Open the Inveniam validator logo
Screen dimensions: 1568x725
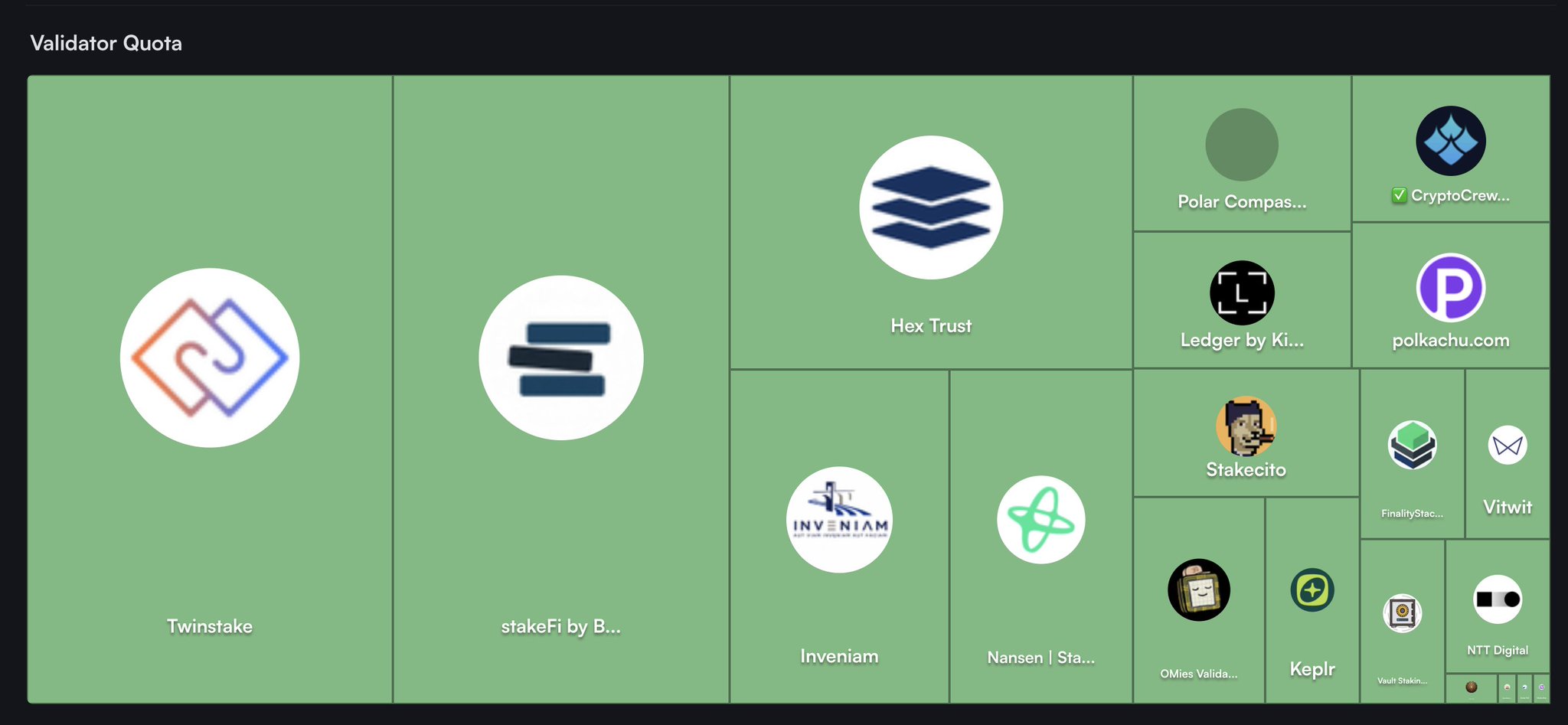click(839, 520)
